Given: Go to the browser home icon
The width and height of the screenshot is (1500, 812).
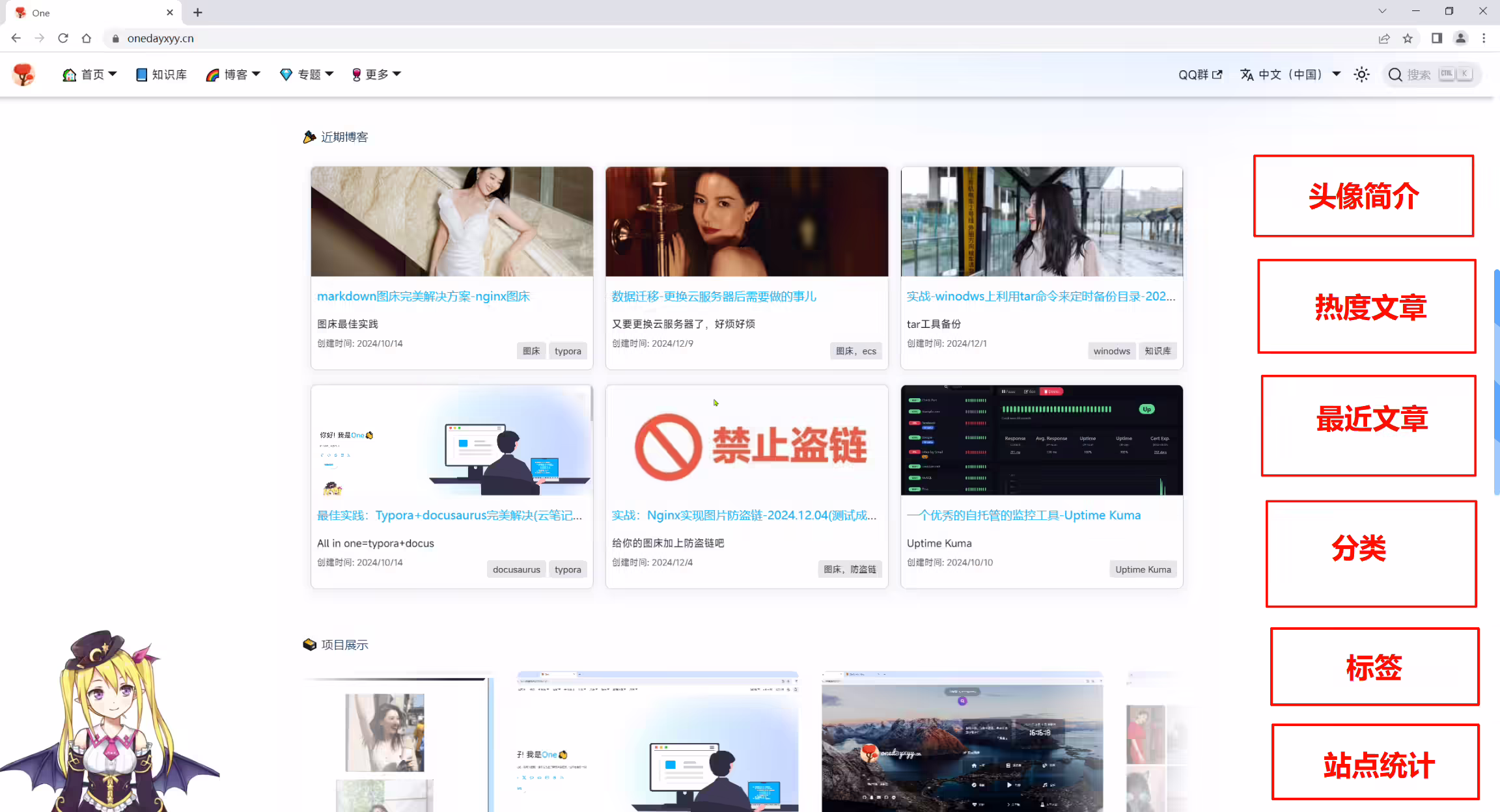Looking at the screenshot, I should click(87, 38).
